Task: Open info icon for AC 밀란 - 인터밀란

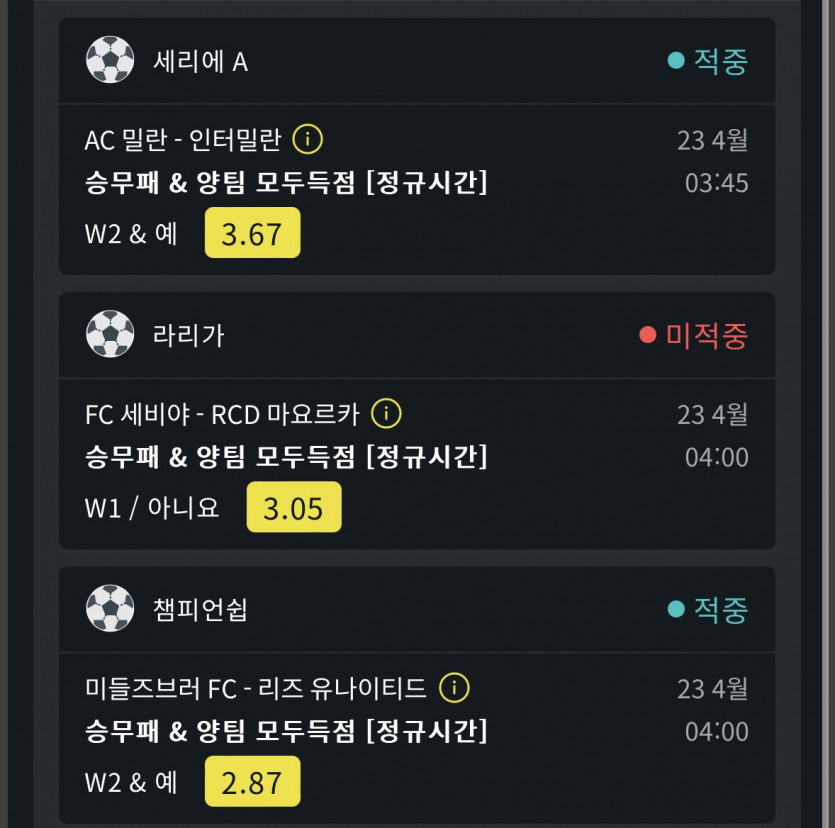Action: 307,139
